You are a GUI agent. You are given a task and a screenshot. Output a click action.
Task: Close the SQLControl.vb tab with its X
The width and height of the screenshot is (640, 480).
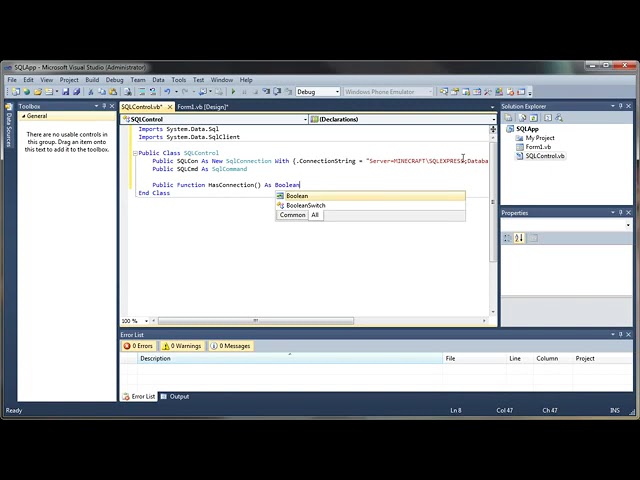coord(170,107)
